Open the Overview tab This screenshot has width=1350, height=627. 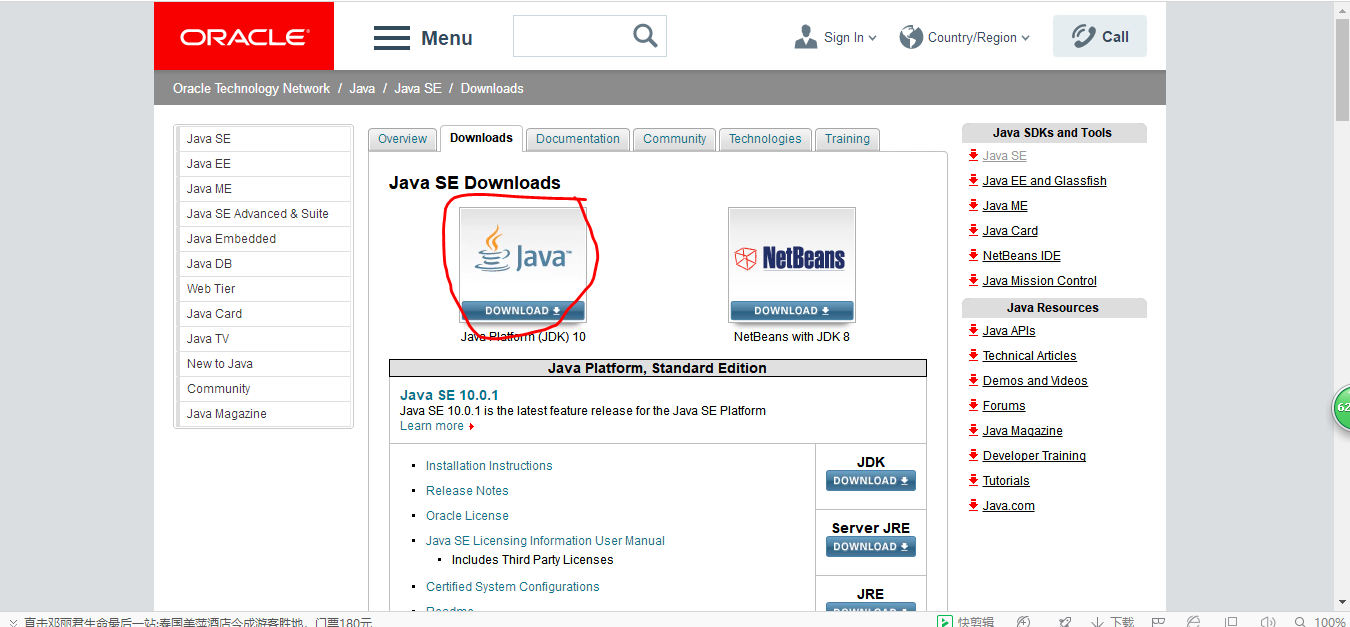[x=403, y=139]
